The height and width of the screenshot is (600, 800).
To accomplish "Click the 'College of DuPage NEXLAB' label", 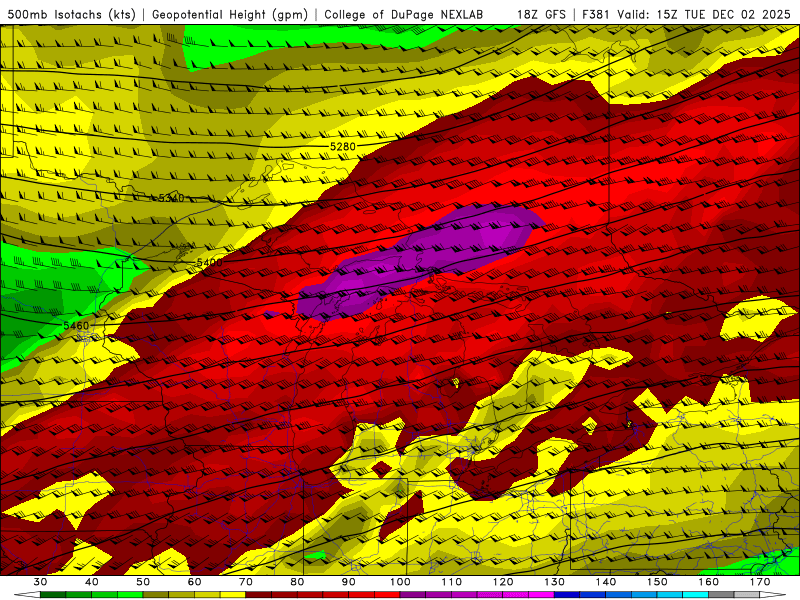I will pyautogui.click(x=404, y=15).
